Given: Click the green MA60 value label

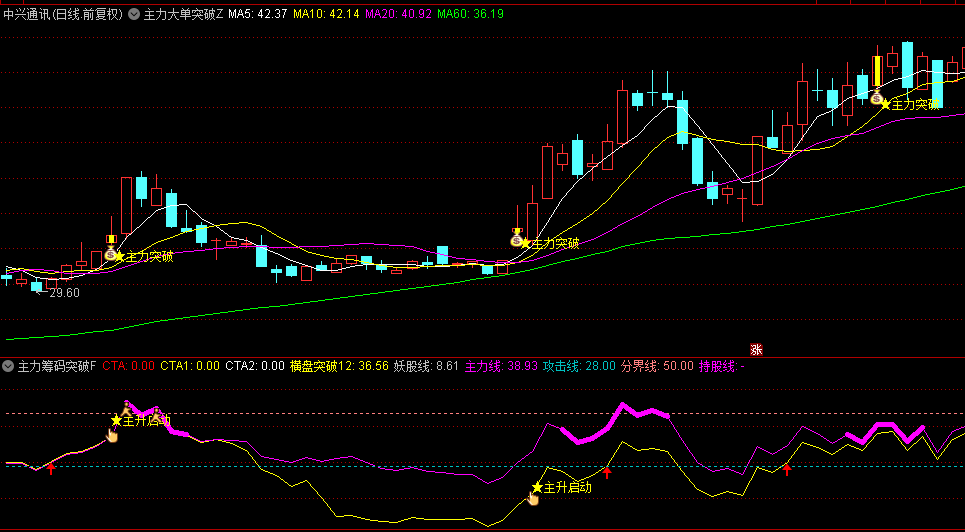Looking at the screenshot, I should coord(469,15).
